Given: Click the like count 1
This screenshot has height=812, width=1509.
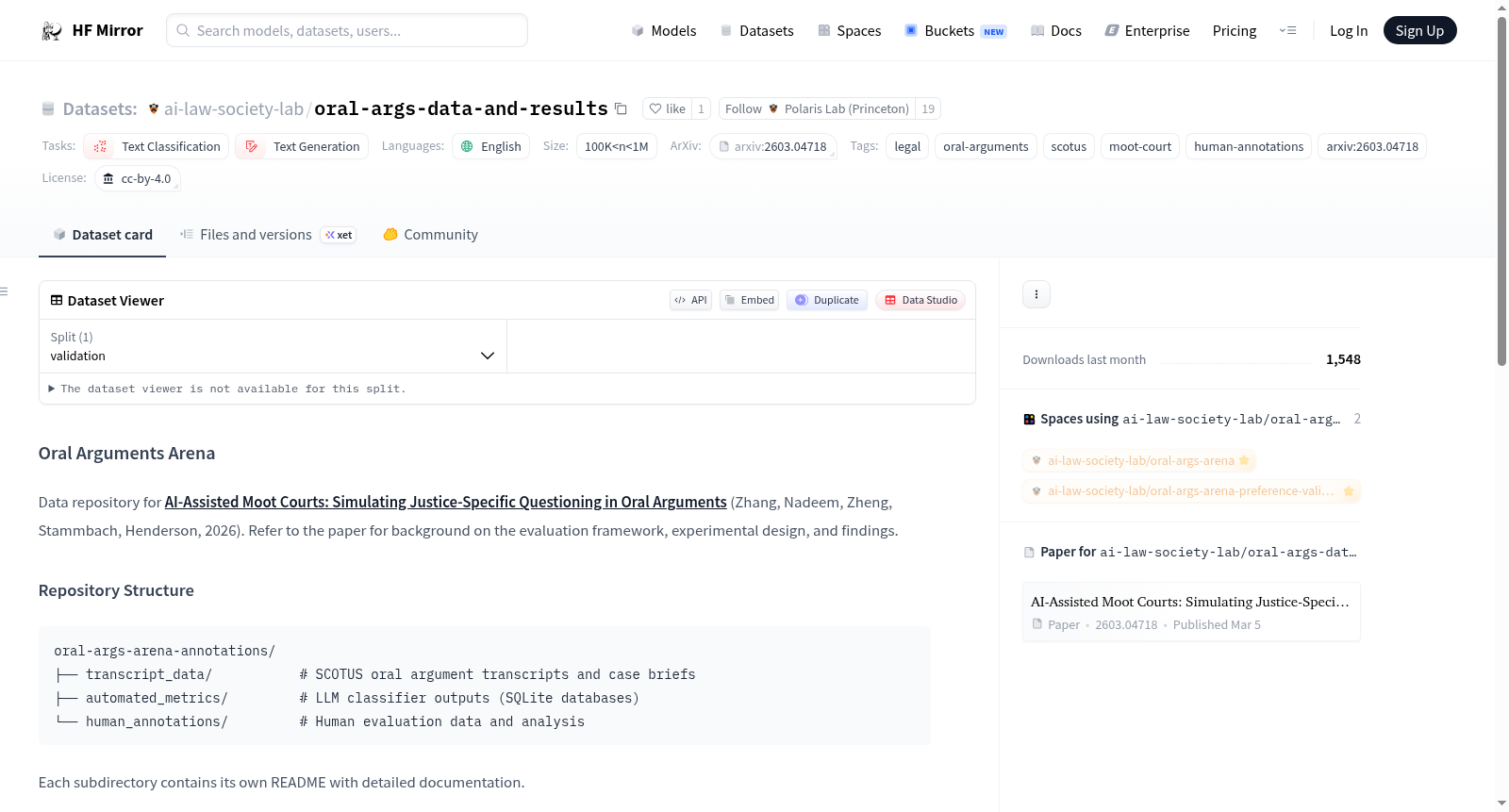Looking at the screenshot, I should [x=702, y=108].
